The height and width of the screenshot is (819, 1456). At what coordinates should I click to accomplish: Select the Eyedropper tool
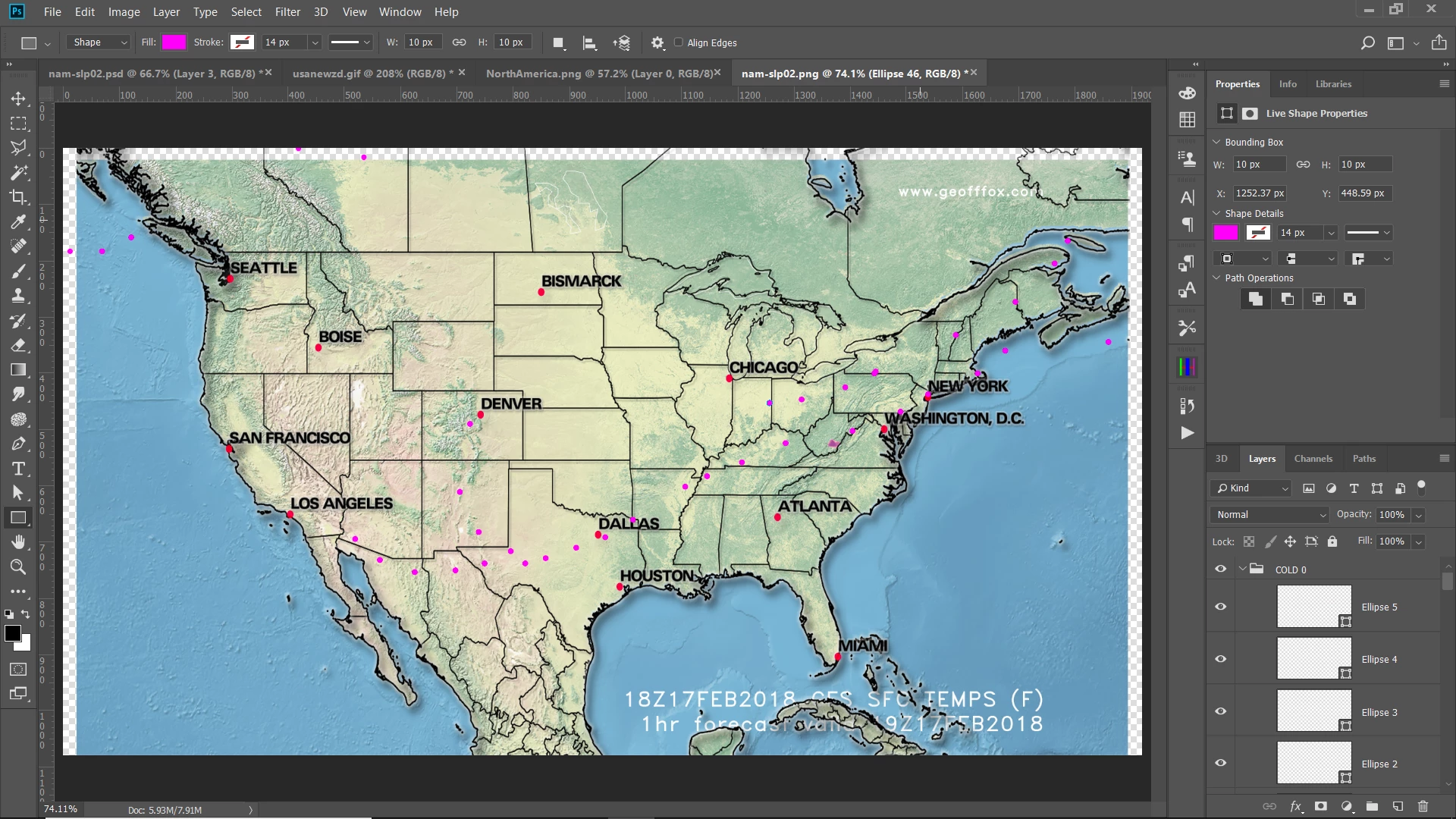click(18, 221)
